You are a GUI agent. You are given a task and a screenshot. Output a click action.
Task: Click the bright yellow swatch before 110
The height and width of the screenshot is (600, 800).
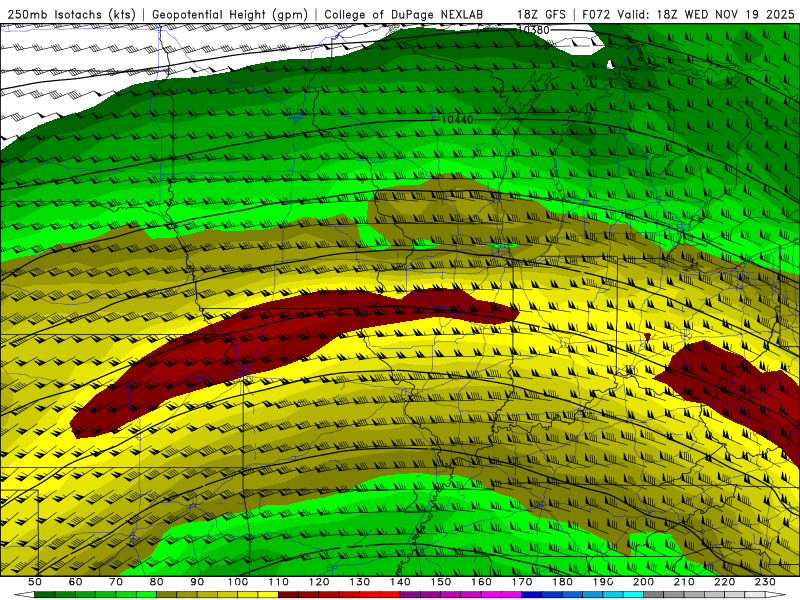(x=268, y=595)
